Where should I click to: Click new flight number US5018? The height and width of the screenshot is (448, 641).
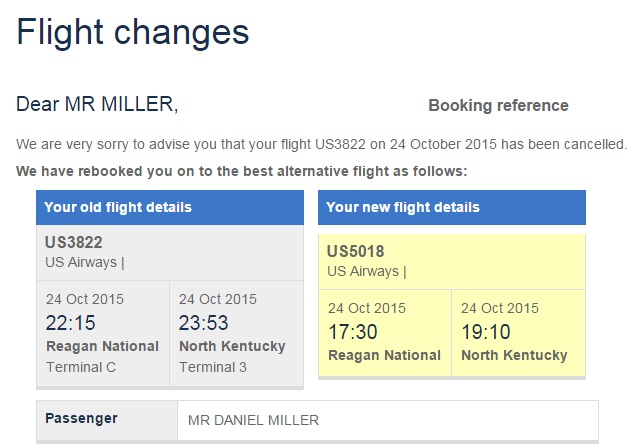point(355,251)
